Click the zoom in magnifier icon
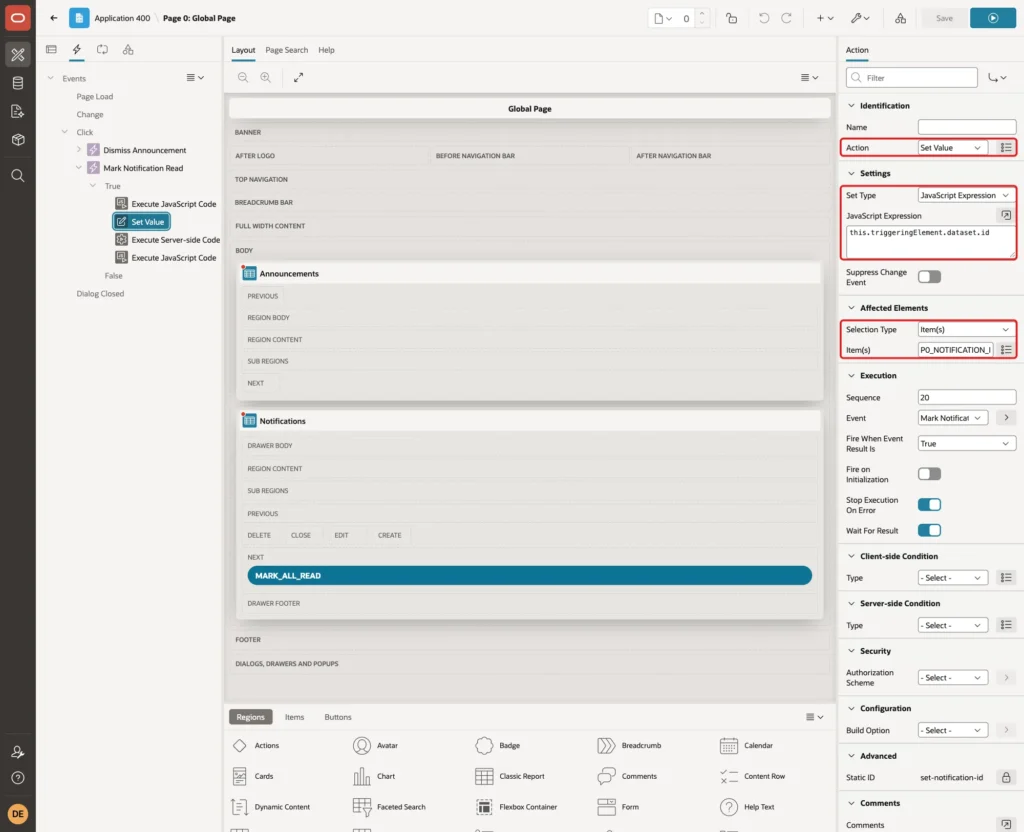1024x832 pixels. click(x=266, y=77)
